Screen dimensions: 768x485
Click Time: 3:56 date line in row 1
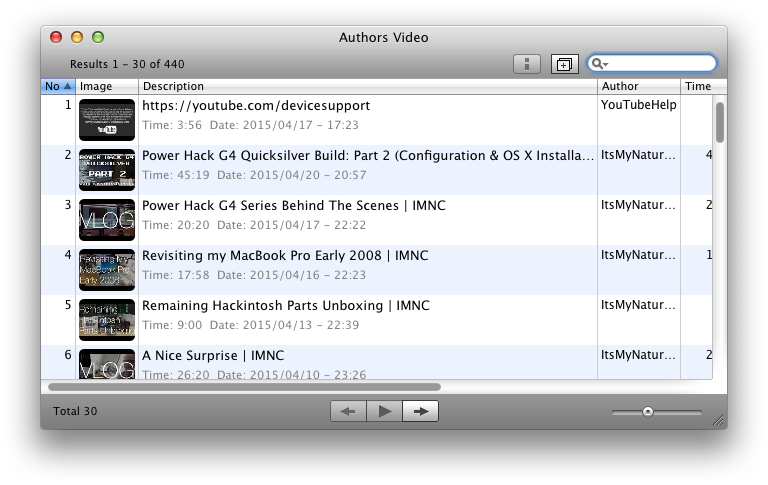[x=250, y=125]
